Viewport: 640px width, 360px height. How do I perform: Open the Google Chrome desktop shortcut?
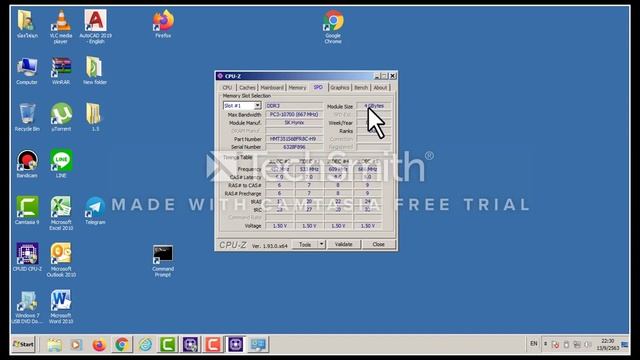(333, 27)
